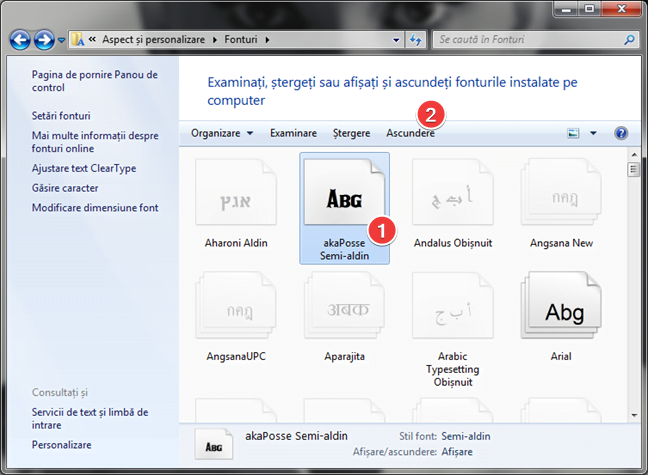
Task: Maximize the Fonturi window
Action: click(590, 9)
